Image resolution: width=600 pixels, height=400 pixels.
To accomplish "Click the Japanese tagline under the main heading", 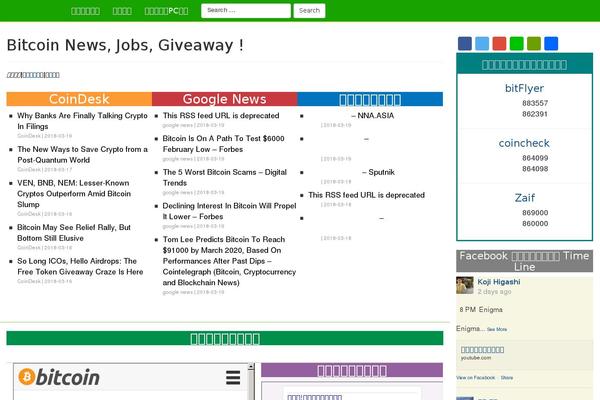I will point(33,75).
